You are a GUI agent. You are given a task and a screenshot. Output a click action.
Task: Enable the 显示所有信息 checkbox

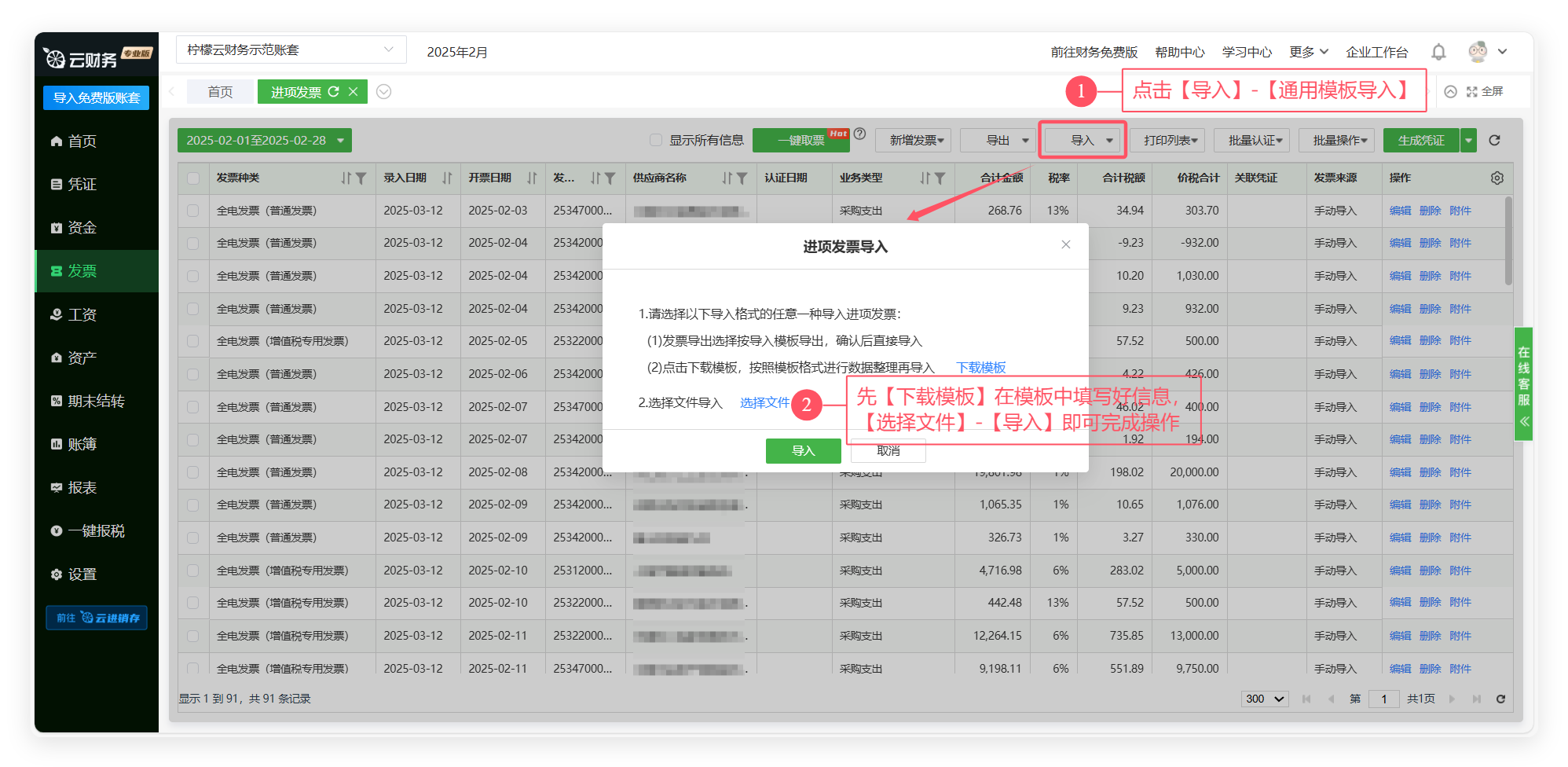coord(656,141)
